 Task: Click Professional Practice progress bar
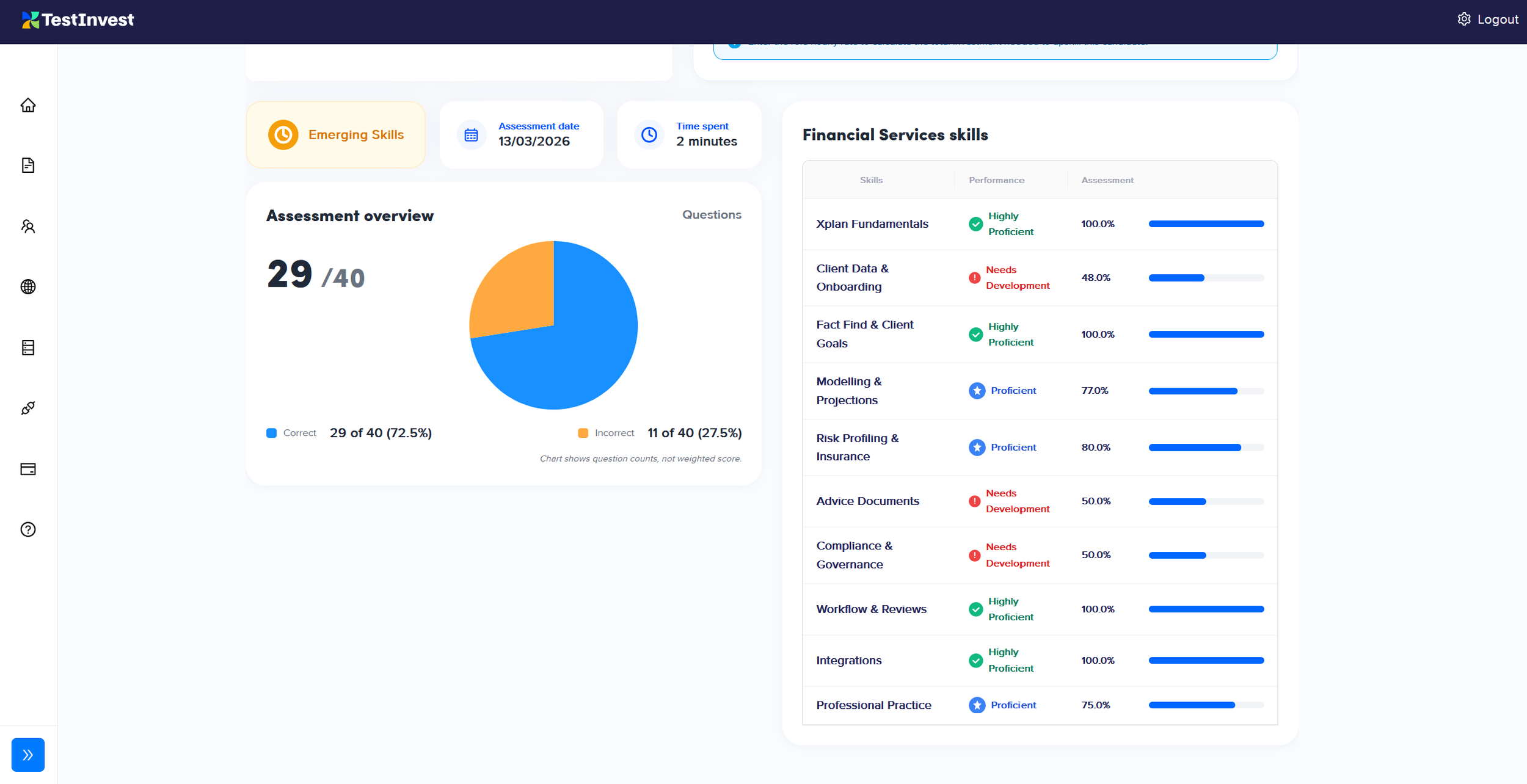(x=1206, y=705)
